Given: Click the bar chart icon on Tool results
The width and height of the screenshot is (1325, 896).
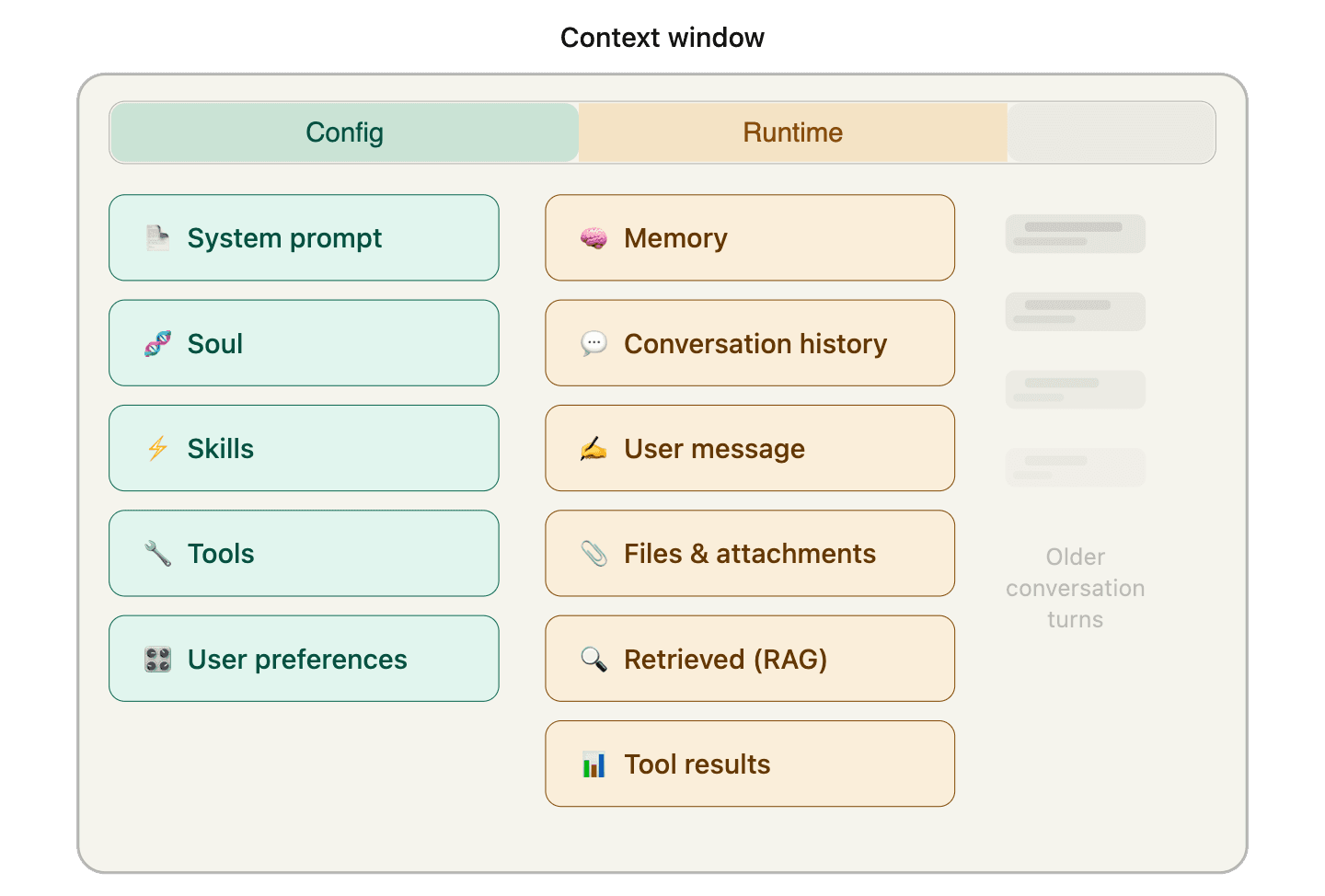Looking at the screenshot, I should (593, 764).
